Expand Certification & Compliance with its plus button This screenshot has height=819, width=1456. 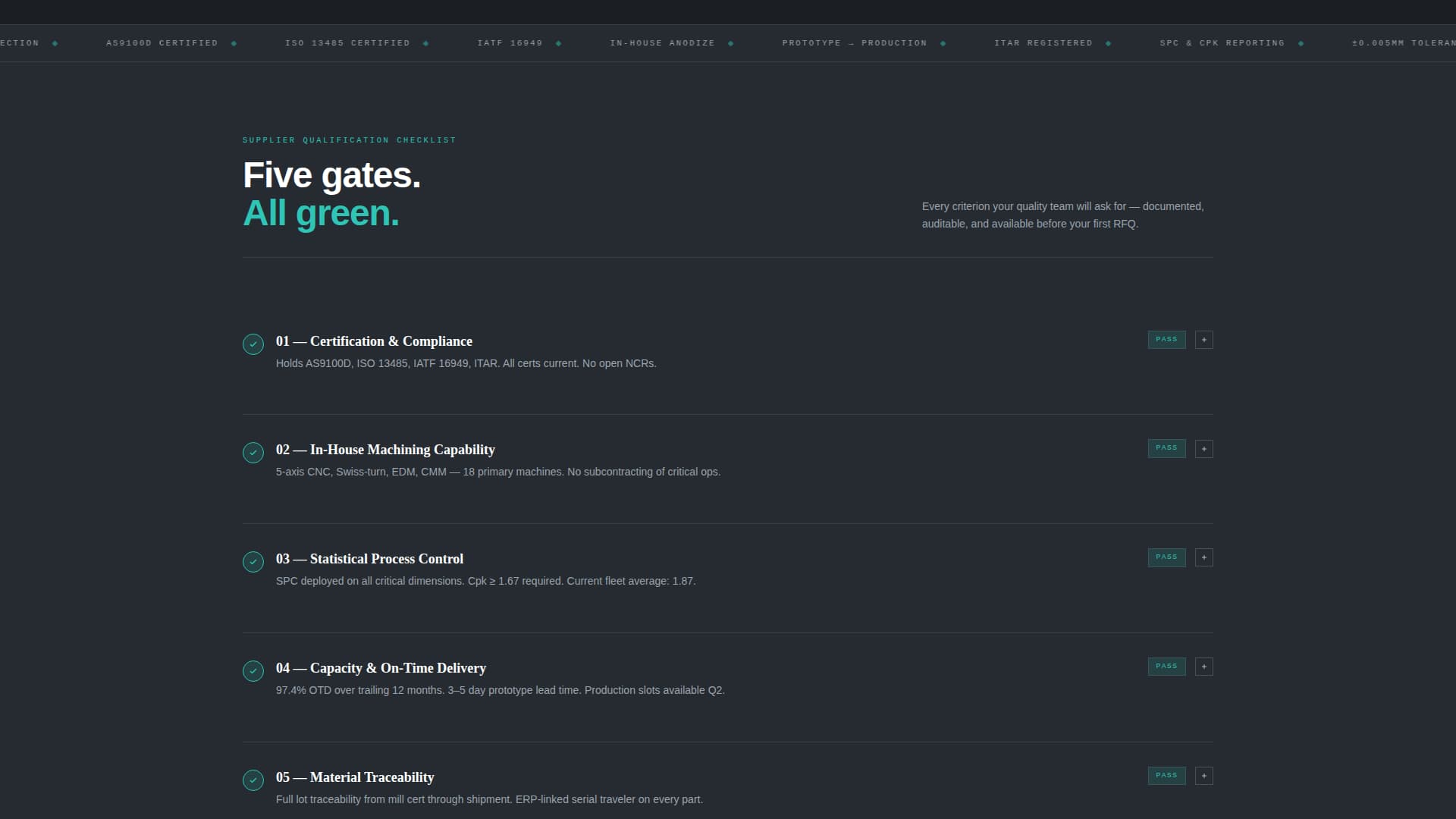point(1203,339)
